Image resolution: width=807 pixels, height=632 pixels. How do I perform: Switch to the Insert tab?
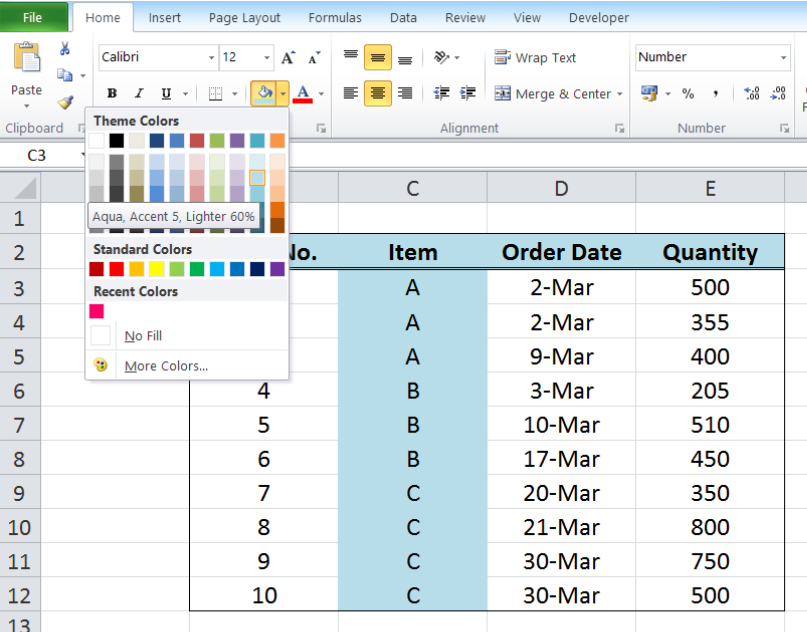[x=164, y=17]
